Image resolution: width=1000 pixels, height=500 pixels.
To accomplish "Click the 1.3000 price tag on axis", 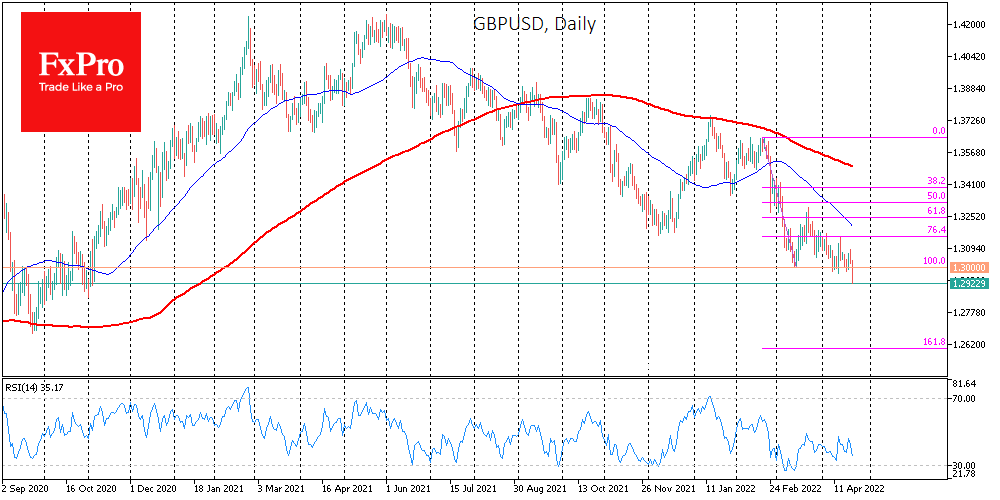I will [969, 268].
